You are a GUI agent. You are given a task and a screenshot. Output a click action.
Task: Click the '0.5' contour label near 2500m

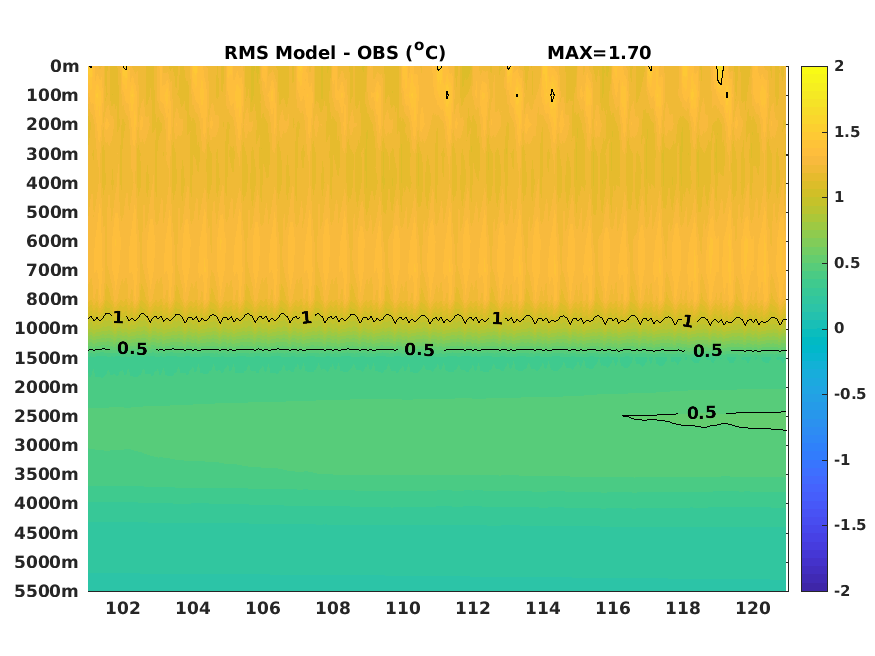click(x=701, y=413)
